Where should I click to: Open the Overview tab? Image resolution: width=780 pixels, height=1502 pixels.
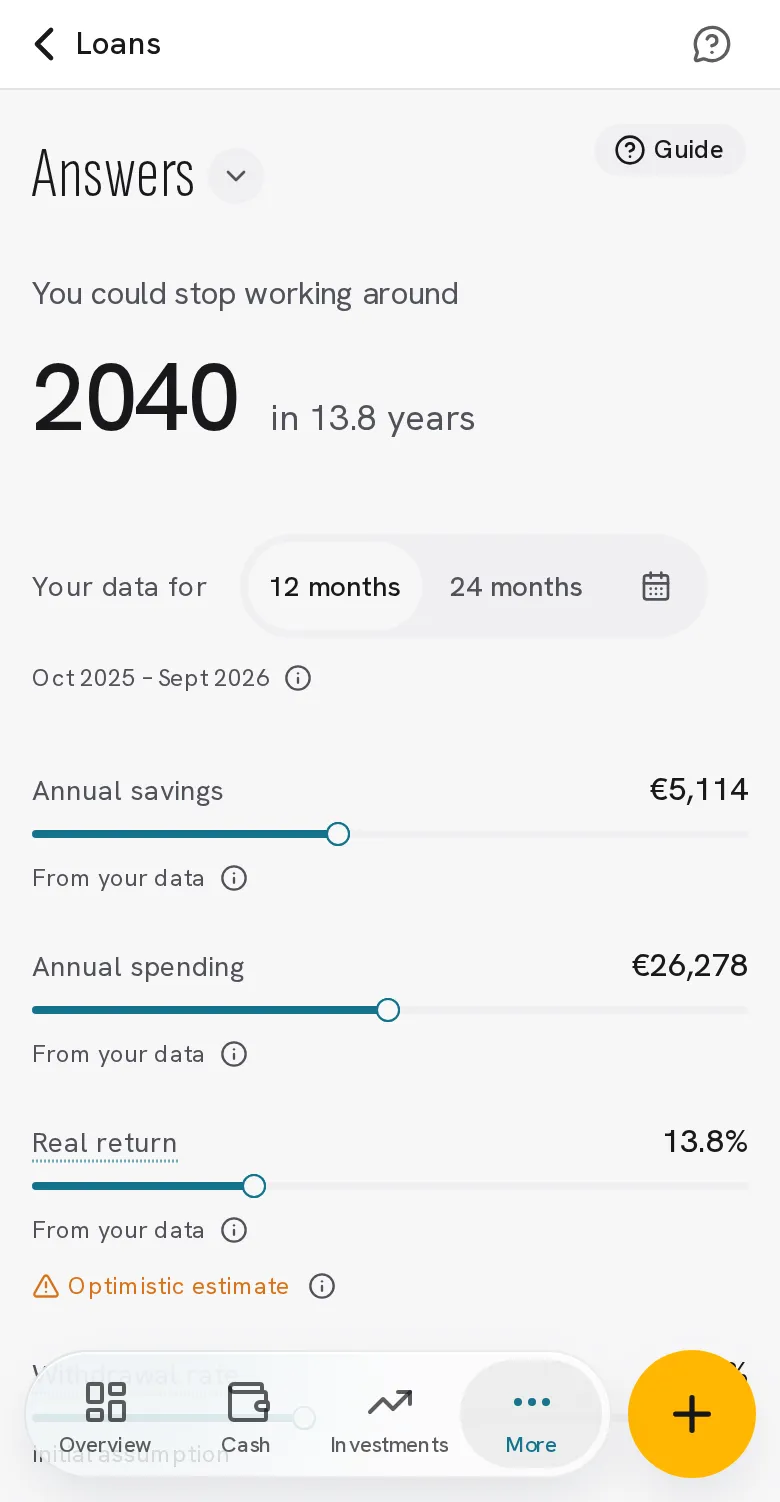(x=105, y=1416)
